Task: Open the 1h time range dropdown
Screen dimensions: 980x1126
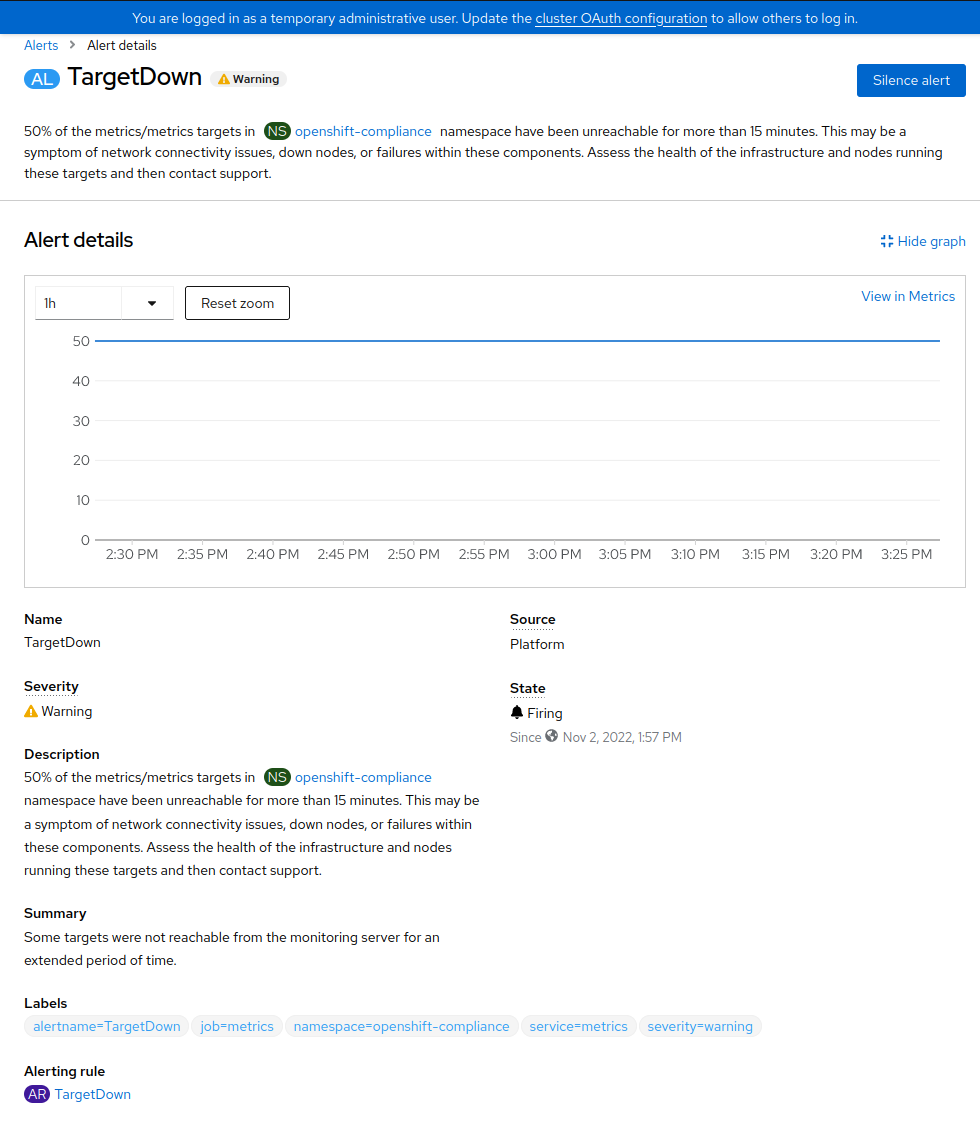Action: (79, 303)
